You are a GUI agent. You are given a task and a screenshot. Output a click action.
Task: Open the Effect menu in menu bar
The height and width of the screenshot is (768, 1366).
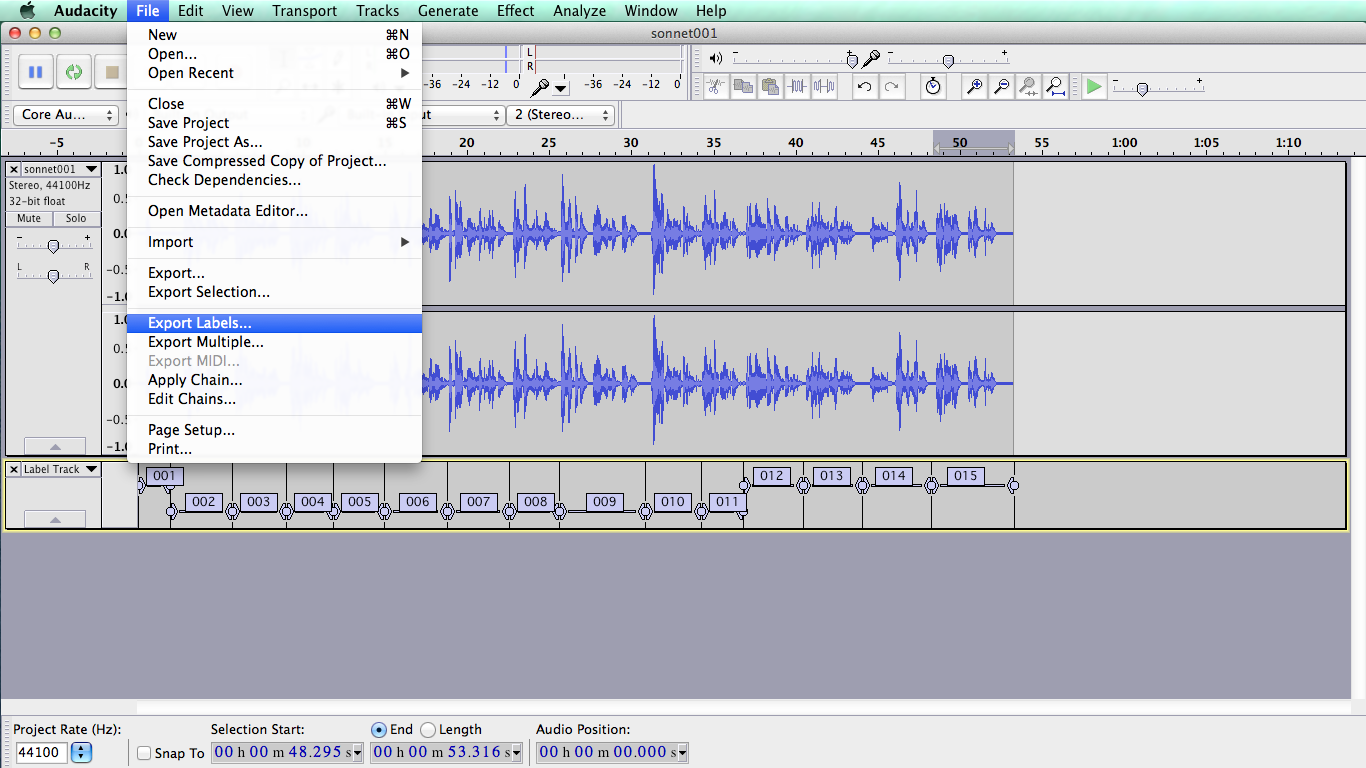point(515,11)
